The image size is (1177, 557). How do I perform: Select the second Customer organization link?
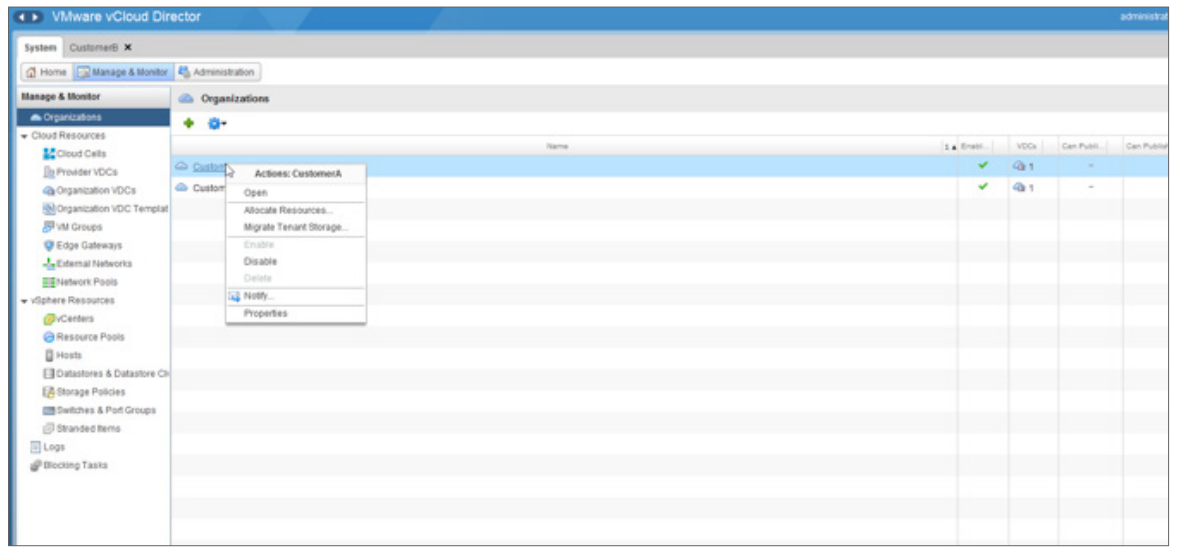[x=209, y=188]
